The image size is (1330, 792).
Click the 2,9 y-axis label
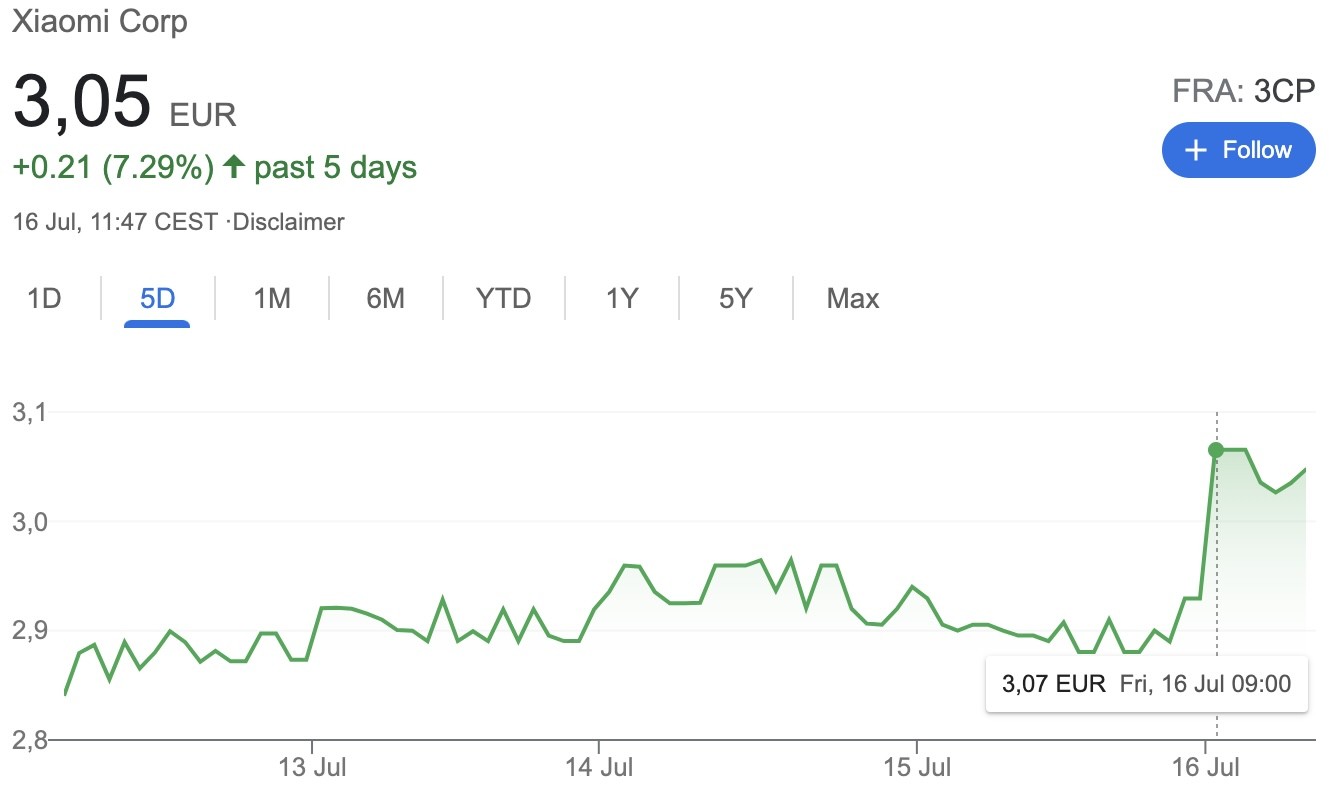pyautogui.click(x=32, y=631)
